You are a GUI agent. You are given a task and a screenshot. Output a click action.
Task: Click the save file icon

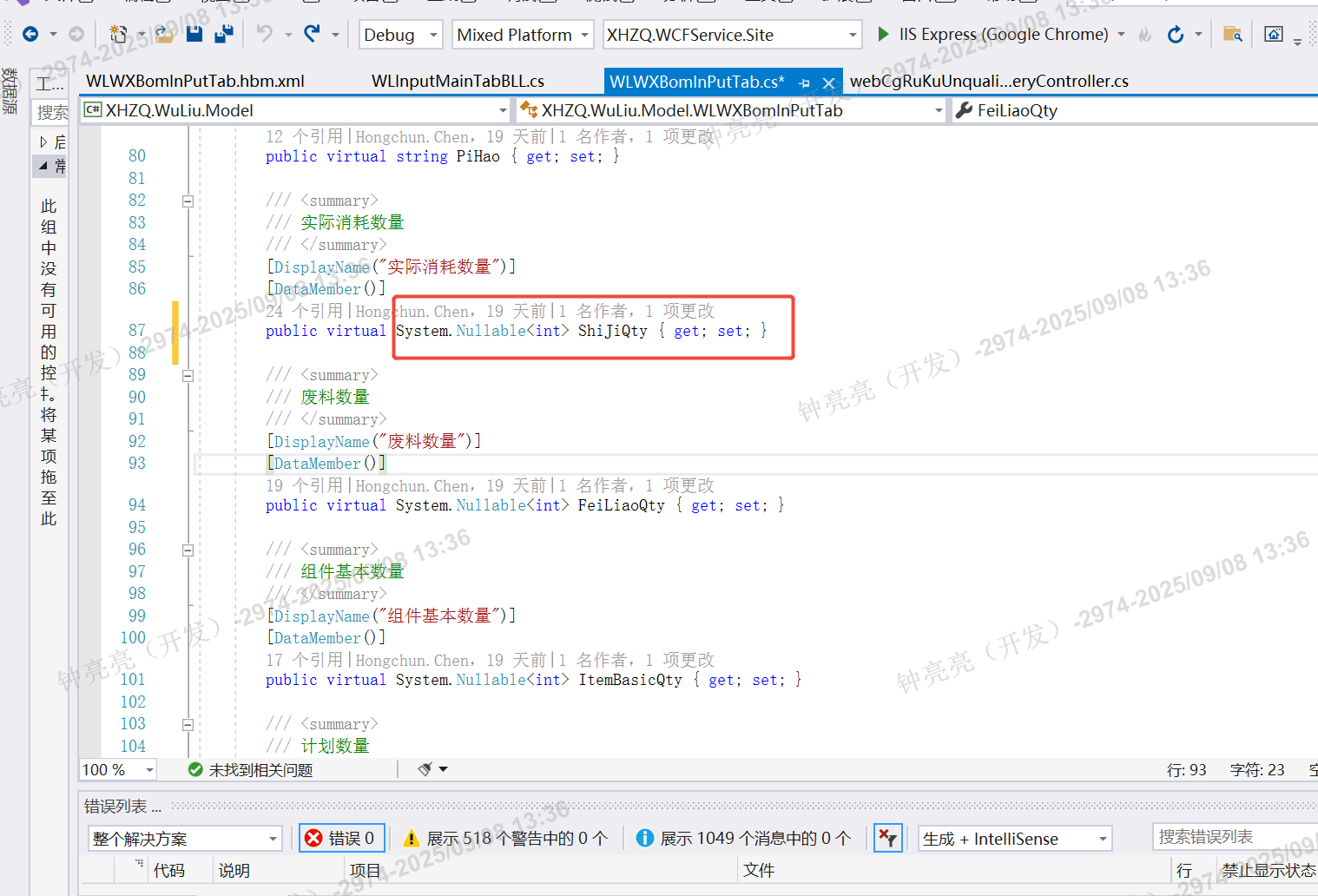tap(194, 34)
